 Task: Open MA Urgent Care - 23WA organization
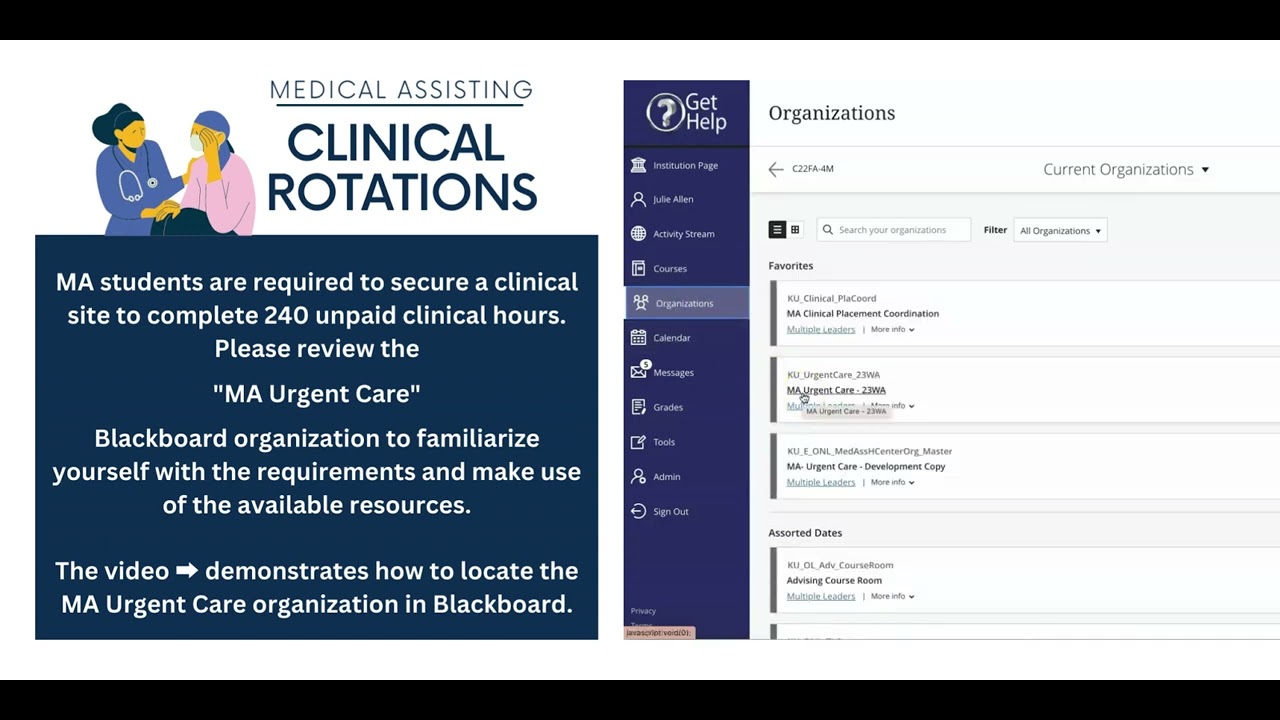tap(836, 390)
